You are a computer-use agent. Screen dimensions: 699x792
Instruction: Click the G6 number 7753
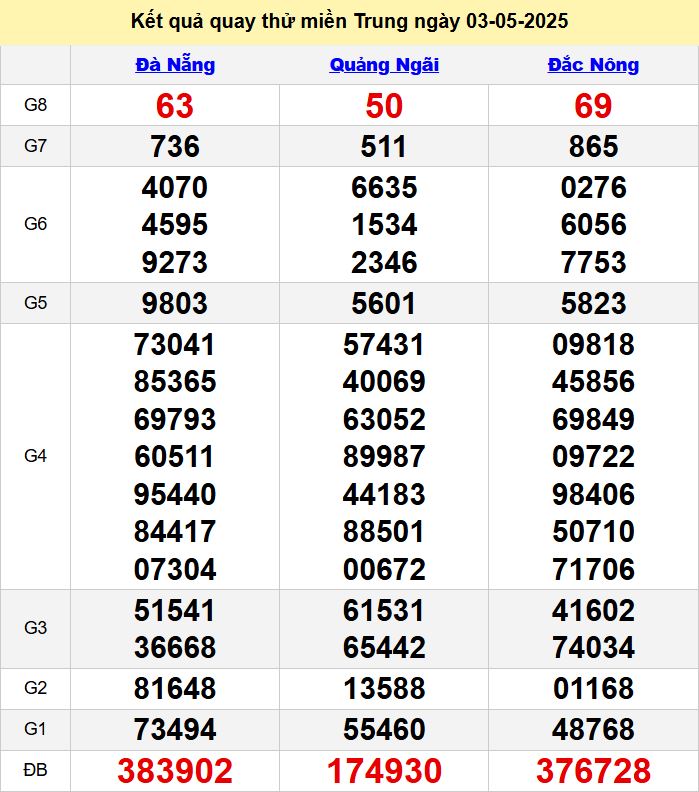pos(593,262)
